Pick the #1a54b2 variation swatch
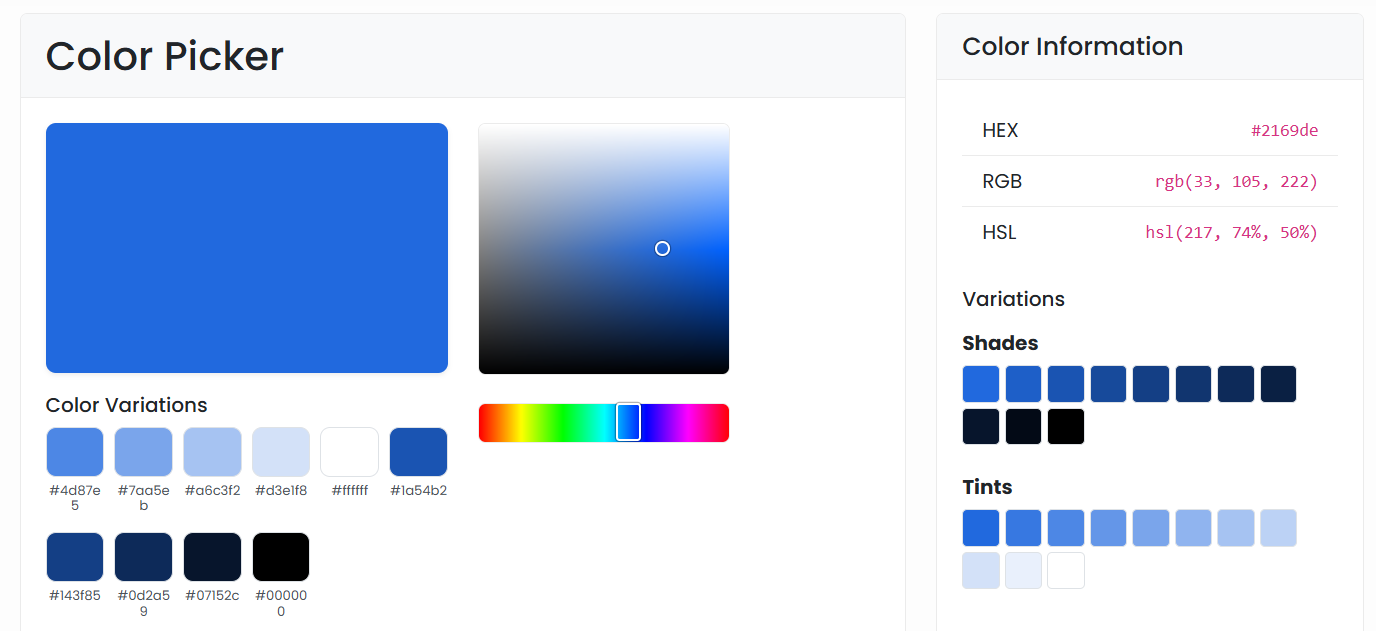Screen dimensions: 1376x631 pos(418,452)
